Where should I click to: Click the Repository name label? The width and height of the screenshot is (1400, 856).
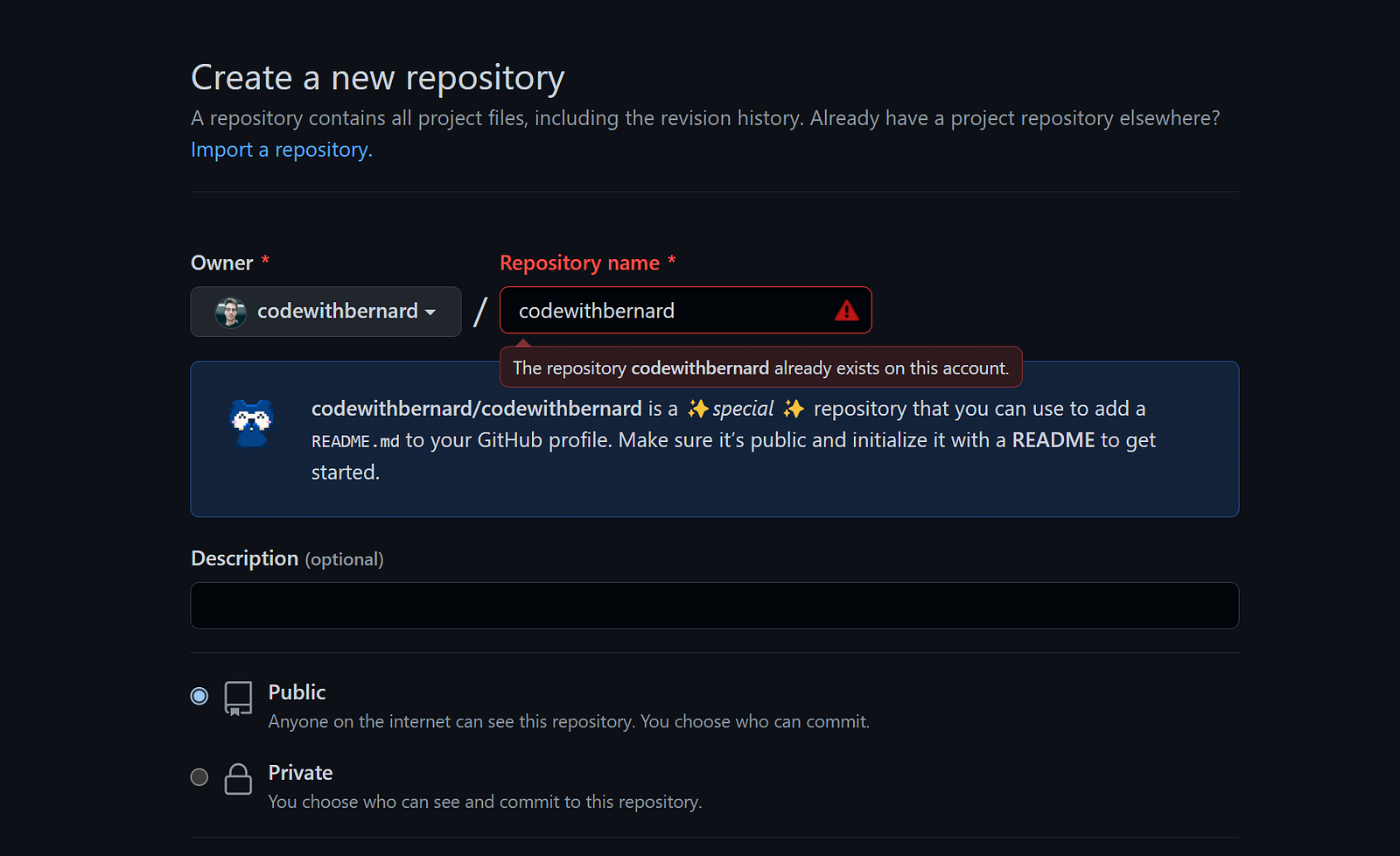[579, 263]
